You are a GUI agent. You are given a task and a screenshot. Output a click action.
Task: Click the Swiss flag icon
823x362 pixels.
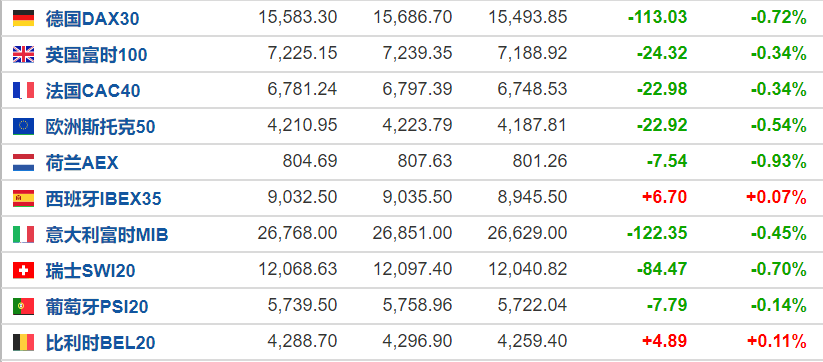[24, 271]
